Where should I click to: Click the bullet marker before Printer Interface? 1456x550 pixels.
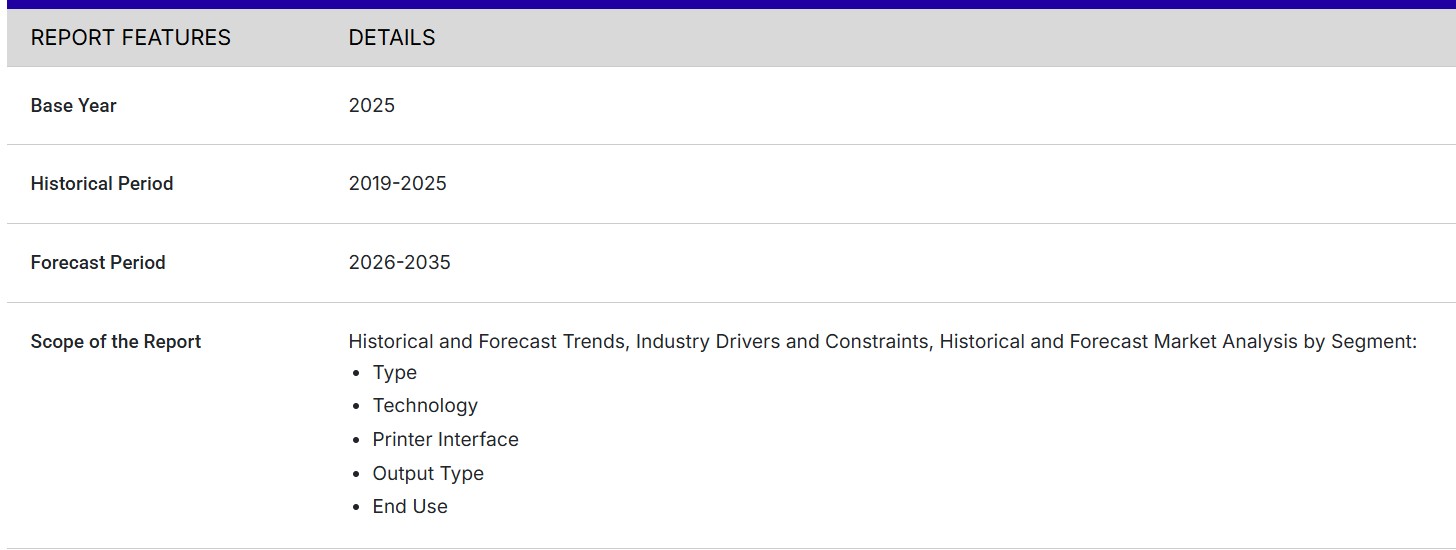356,441
